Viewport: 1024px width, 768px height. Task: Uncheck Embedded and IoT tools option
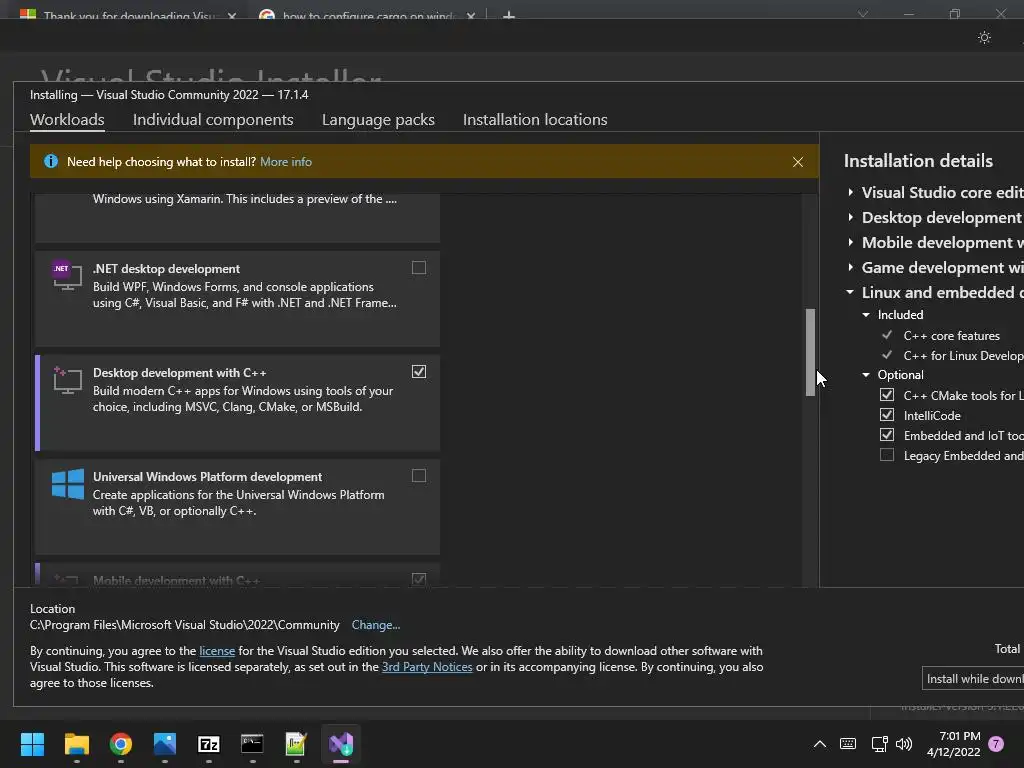point(886,435)
